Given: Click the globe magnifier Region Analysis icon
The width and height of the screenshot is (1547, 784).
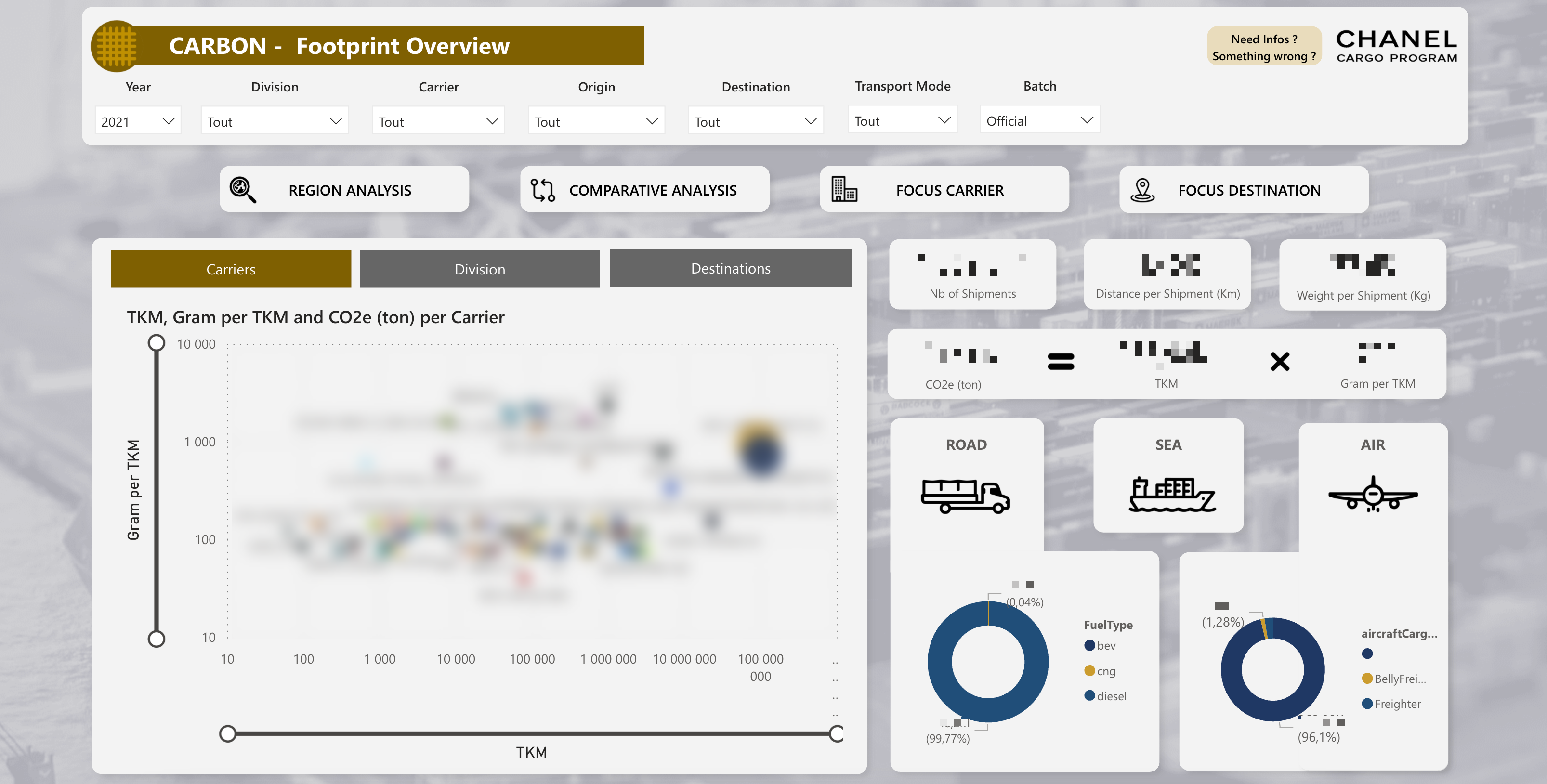Looking at the screenshot, I should point(243,190).
